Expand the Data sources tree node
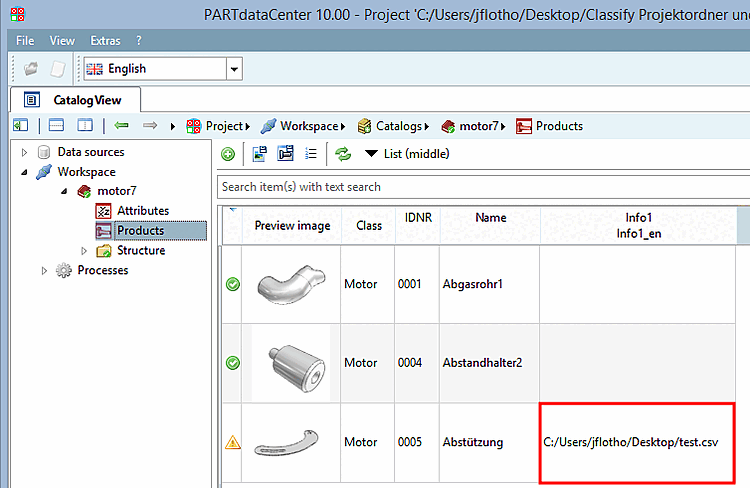The image size is (750, 488). click(x=24, y=153)
